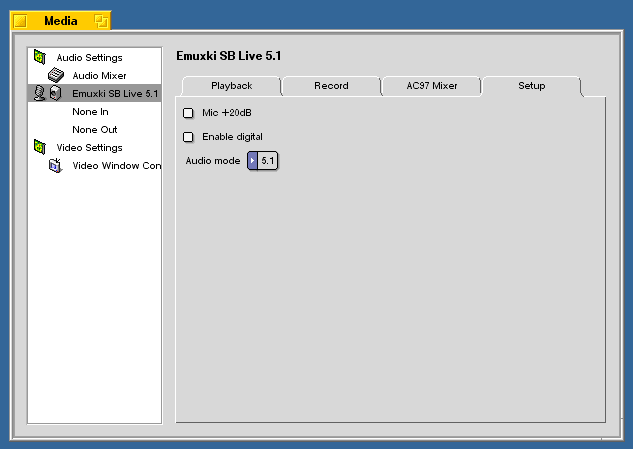This screenshot has width=633, height=449.
Task: Select the Setup tab
Action: pos(531,86)
